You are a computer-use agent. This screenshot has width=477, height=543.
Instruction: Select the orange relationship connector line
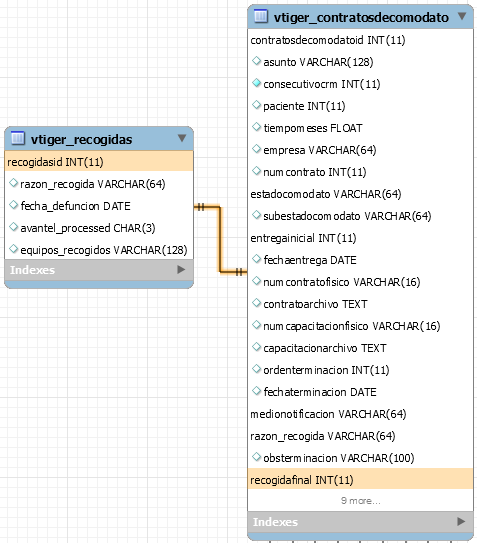click(220, 240)
